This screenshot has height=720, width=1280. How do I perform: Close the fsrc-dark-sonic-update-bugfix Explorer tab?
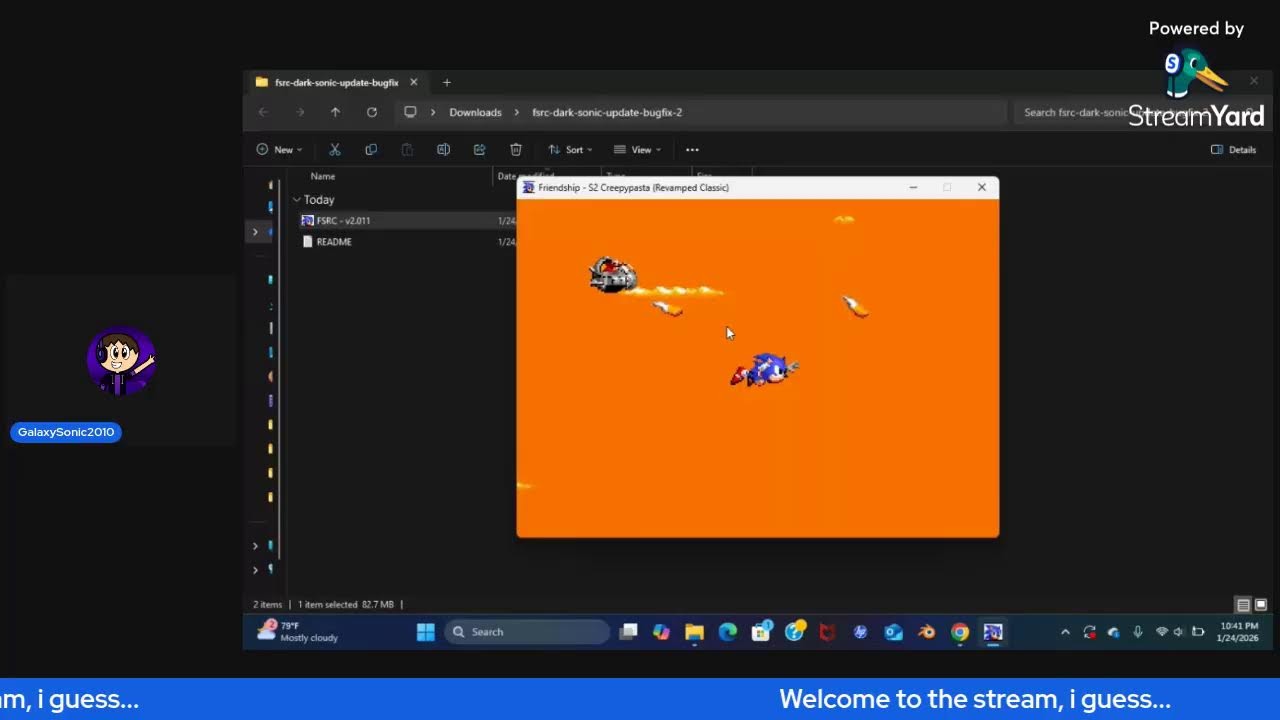point(414,82)
